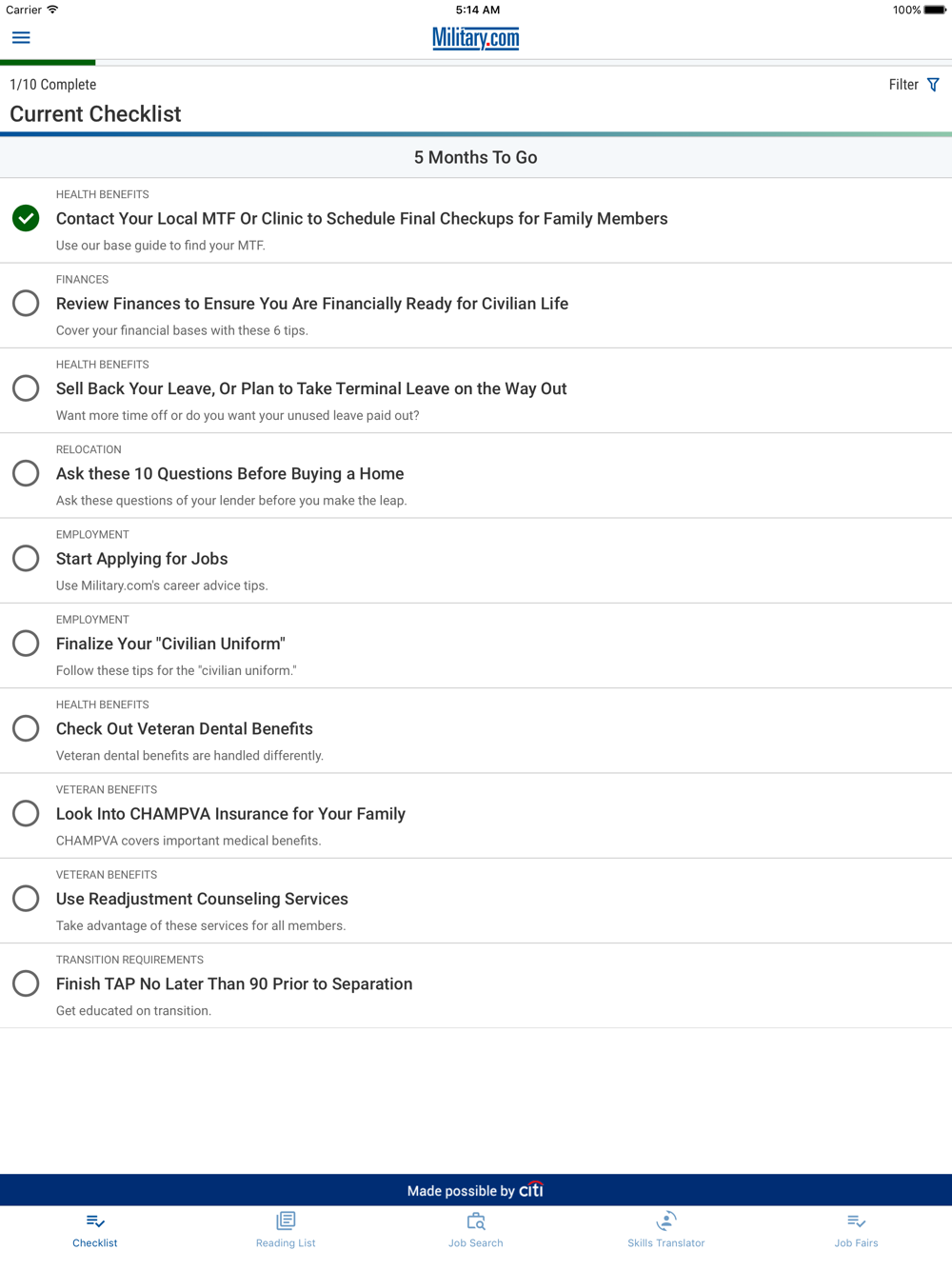
Task: Open the Skills Translator icon
Action: pos(666,1220)
